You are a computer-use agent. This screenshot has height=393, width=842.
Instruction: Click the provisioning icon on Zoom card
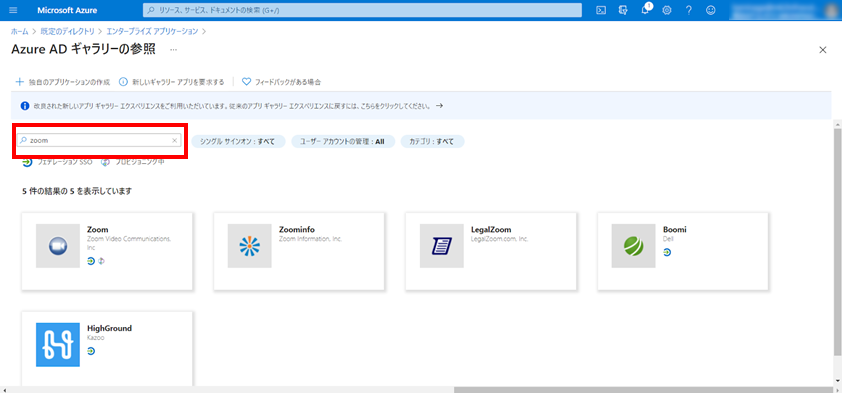(100, 260)
